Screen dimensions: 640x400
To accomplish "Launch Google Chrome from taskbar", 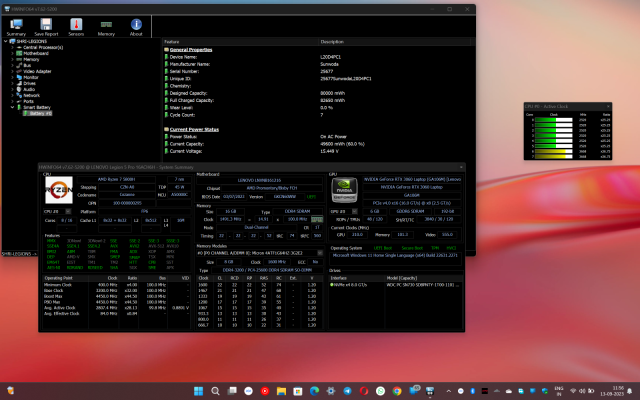I will tap(397, 391).
